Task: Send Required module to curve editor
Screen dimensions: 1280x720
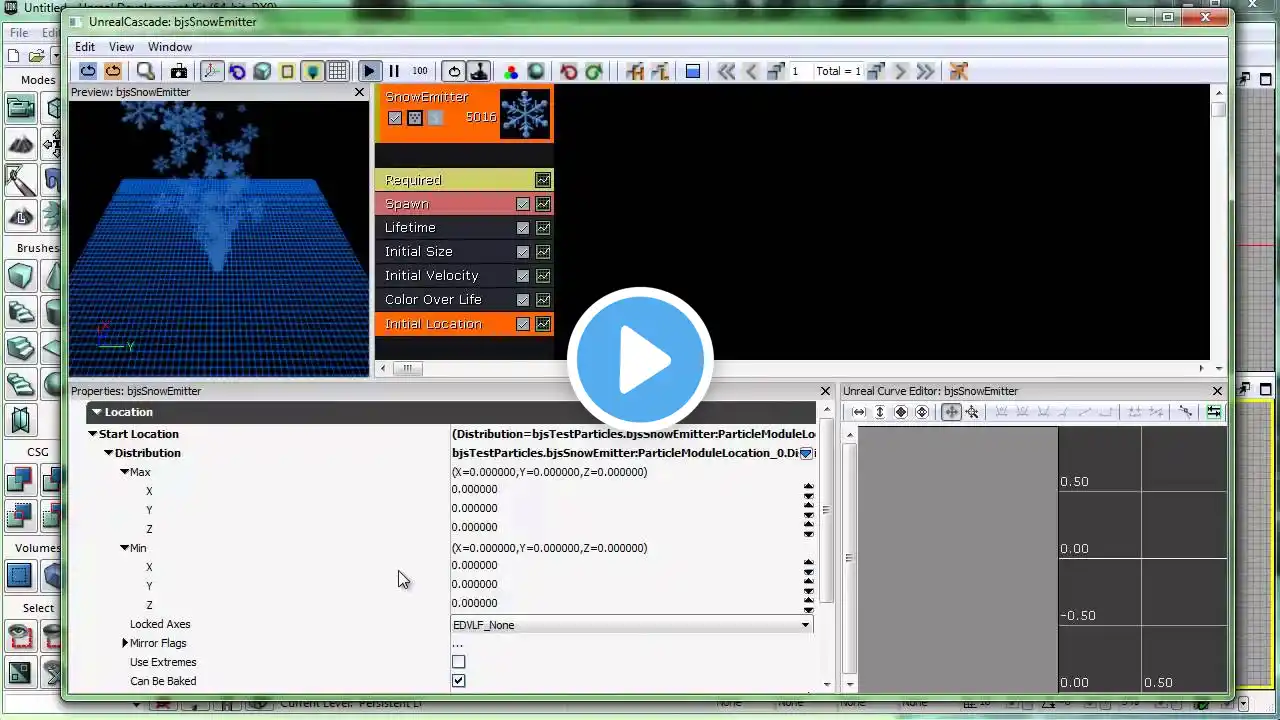Action: [x=543, y=180]
